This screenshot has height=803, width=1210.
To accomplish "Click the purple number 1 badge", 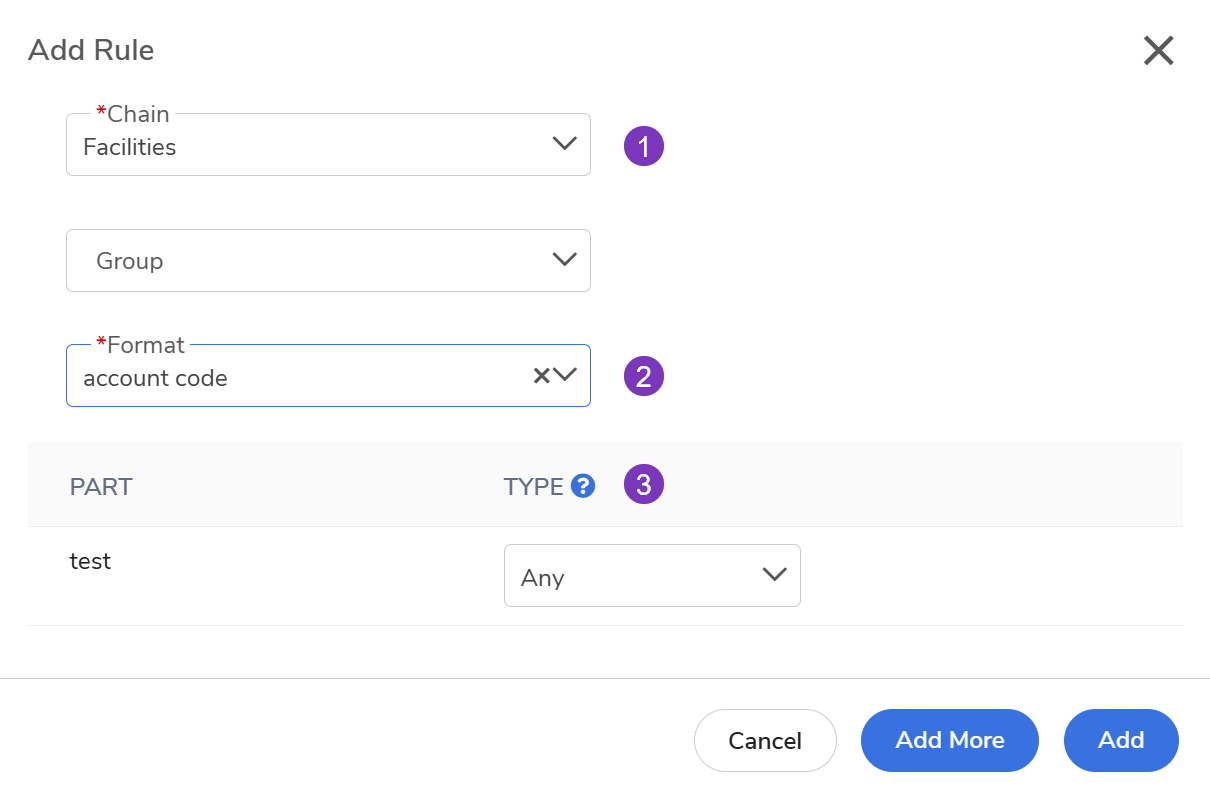I will 644,146.
